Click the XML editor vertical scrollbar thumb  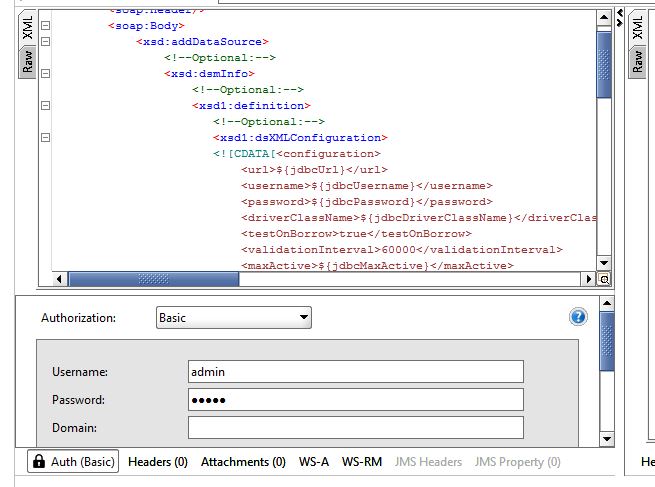coord(604,65)
